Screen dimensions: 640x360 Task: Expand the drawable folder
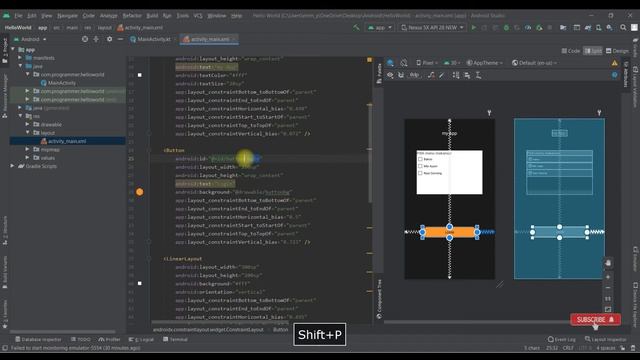point(28,124)
